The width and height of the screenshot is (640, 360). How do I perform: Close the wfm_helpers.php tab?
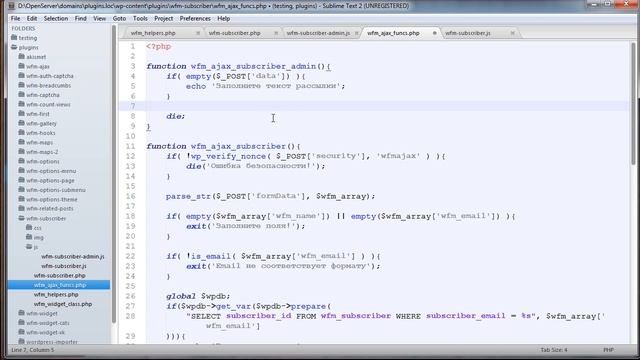[198, 33]
